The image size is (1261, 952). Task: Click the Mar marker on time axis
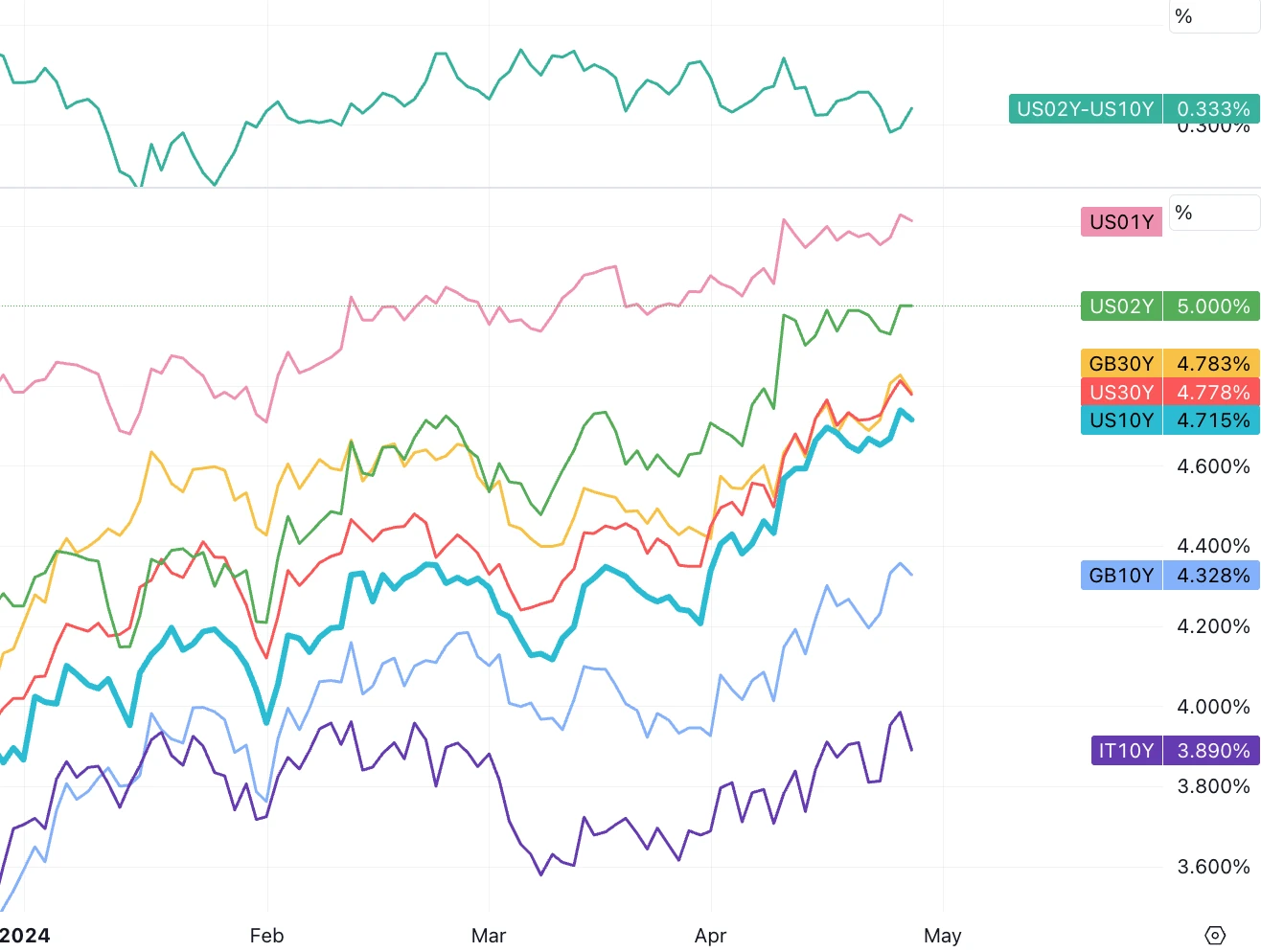pyautogui.click(x=489, y=936)
